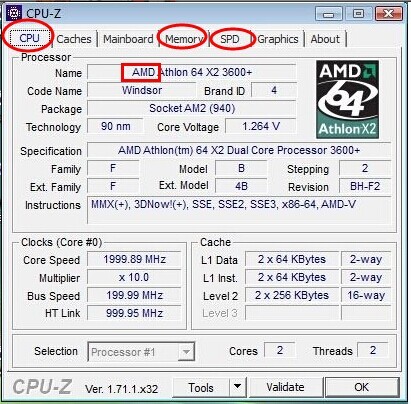This screenshot has height=404, width=411.
Task: Show the Graphics tab
Action: (278, 39)
